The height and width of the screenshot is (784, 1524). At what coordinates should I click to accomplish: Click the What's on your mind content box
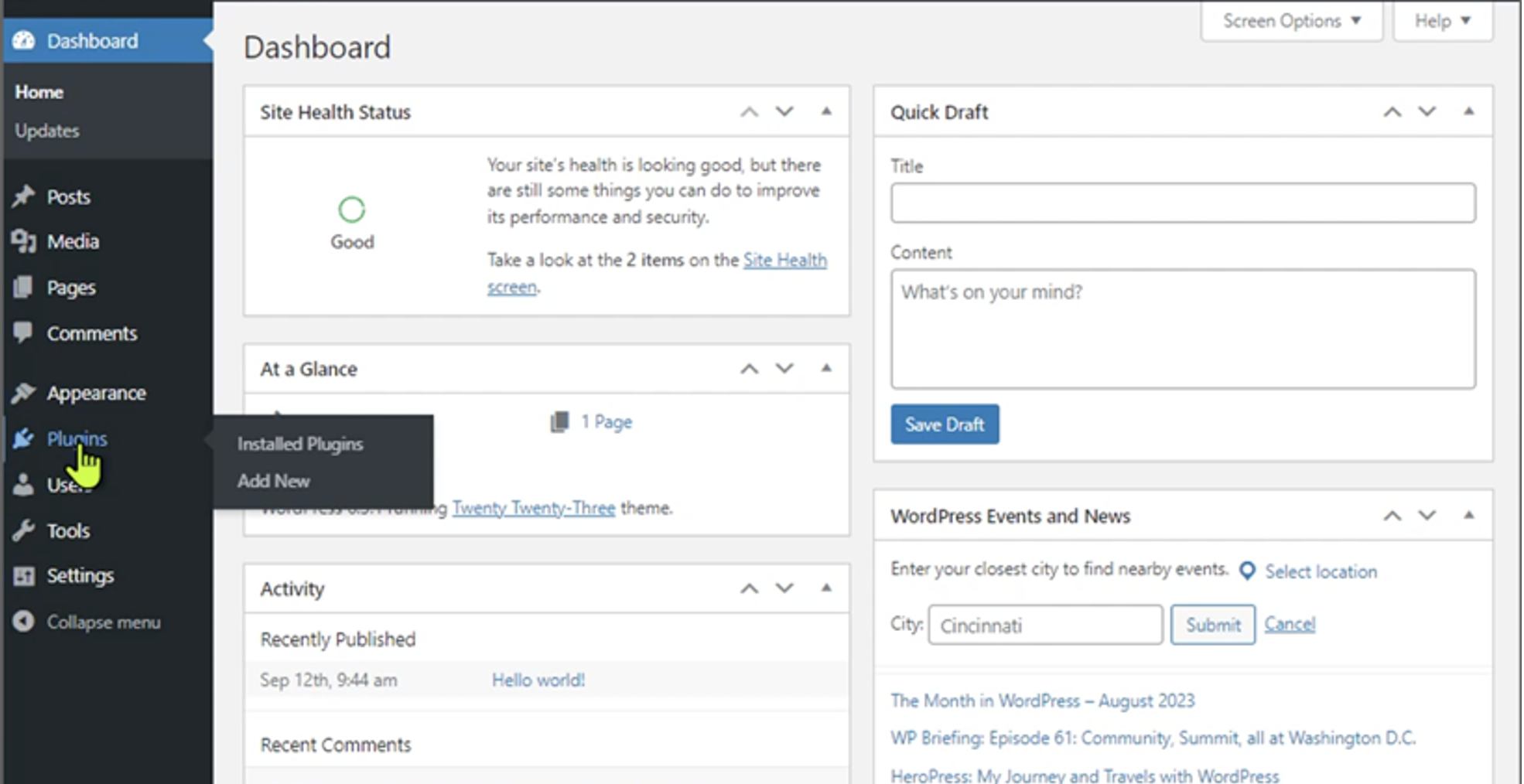pyautogui.click(x=1183, y=329)
